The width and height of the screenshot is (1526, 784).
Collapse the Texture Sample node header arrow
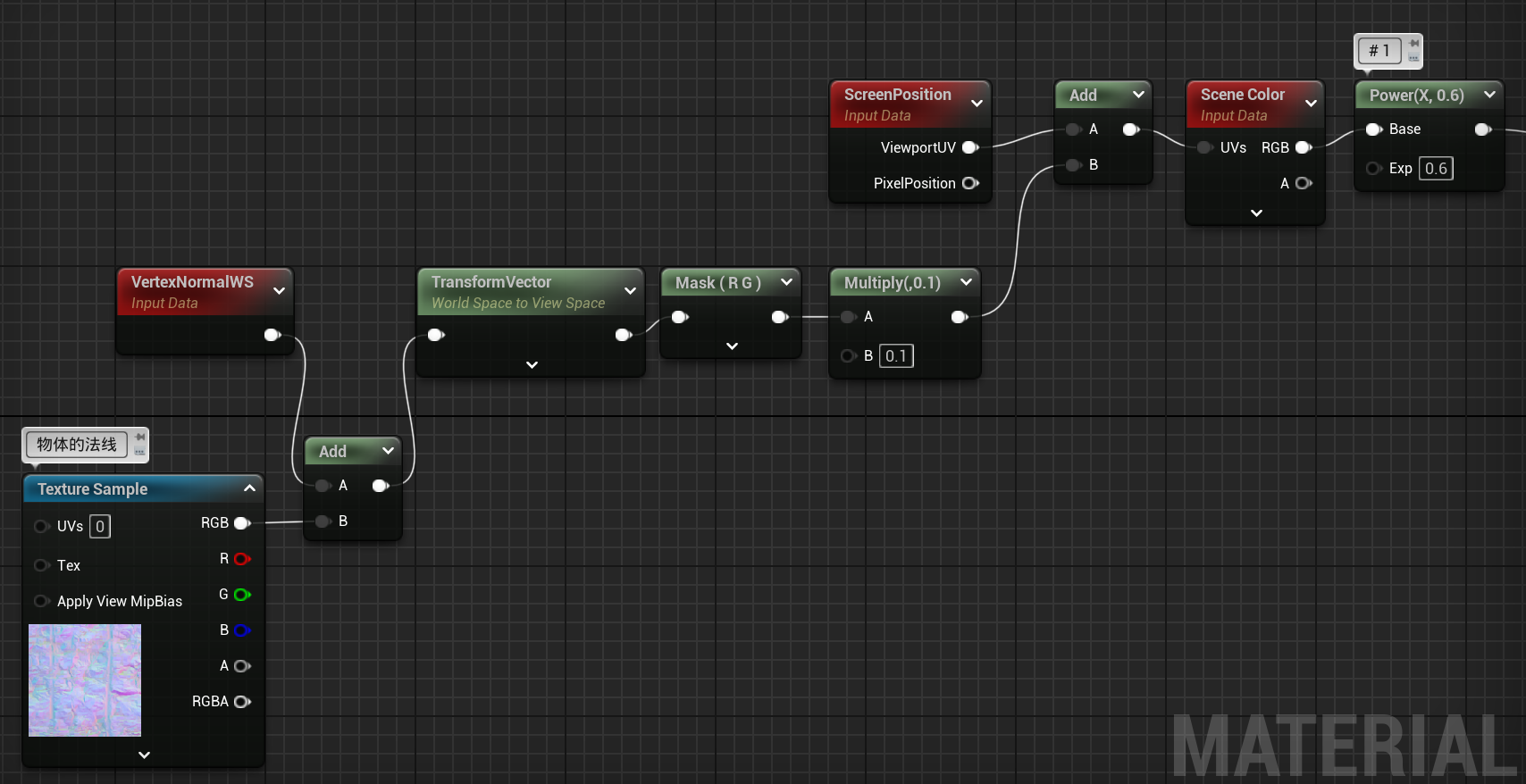(249, 488)
